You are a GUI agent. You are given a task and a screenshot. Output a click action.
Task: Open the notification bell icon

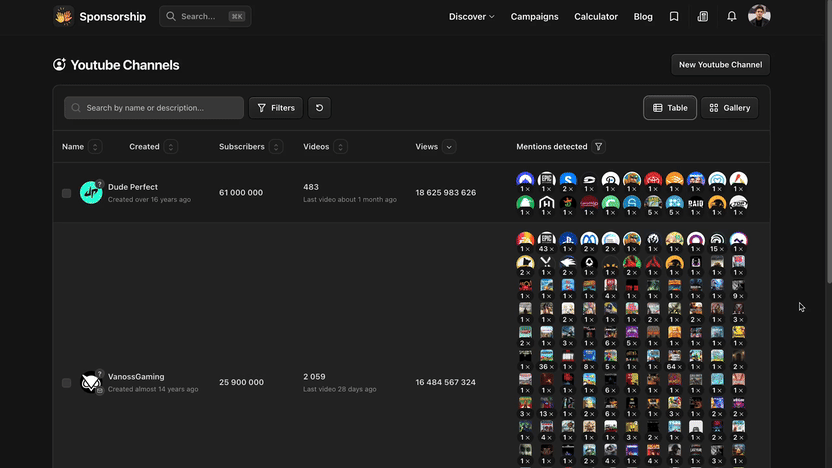[x=732, y=16]
